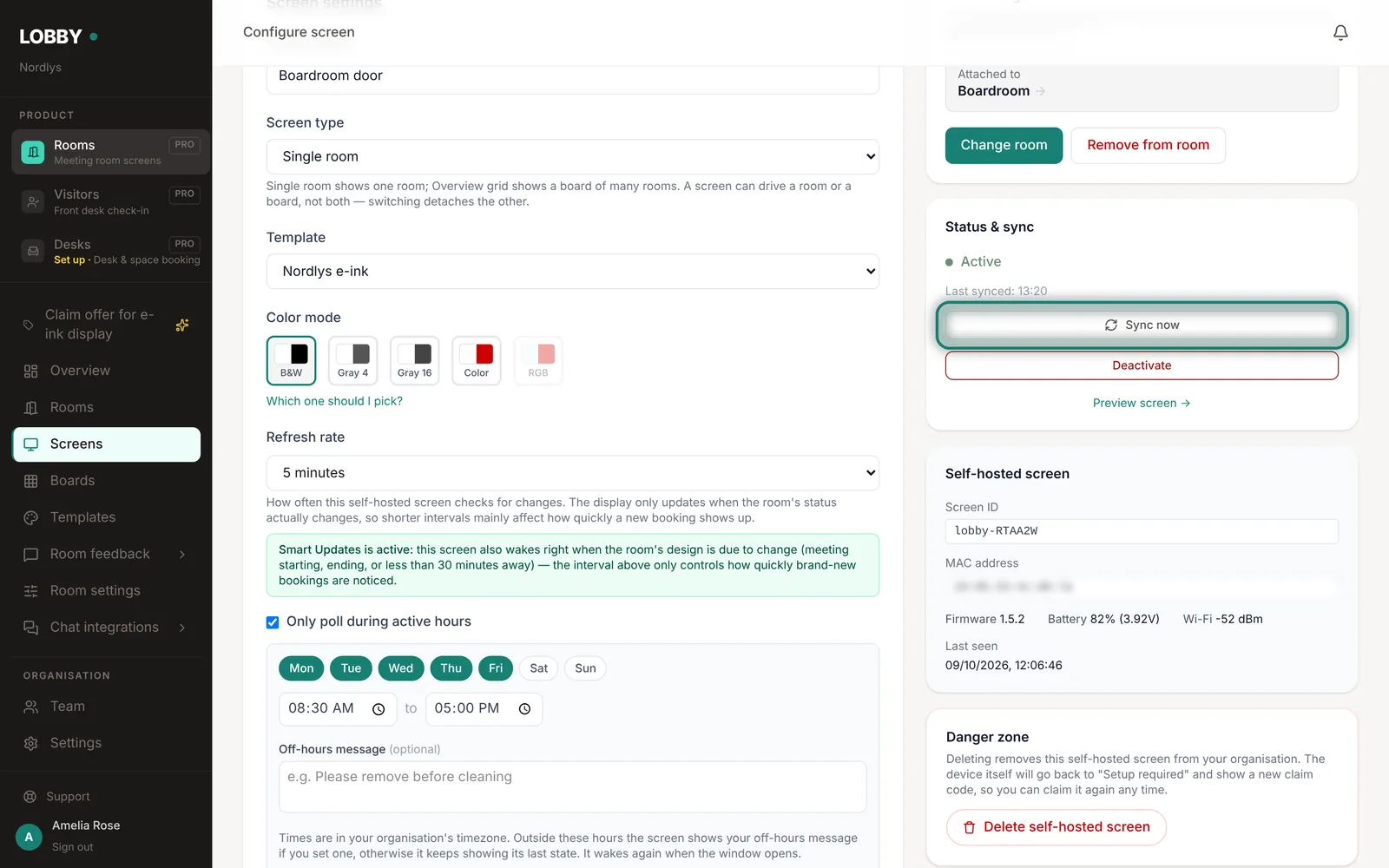Open the Screen type dropdown
Image resolution: width=1389 pixels, height=868 pixels.
(x=573, y=157)
